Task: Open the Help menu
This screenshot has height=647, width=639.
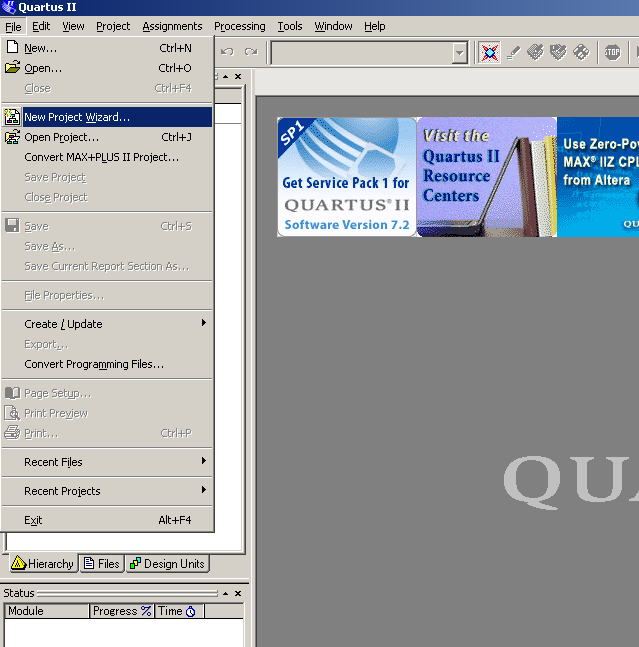Action: [375, 26]
